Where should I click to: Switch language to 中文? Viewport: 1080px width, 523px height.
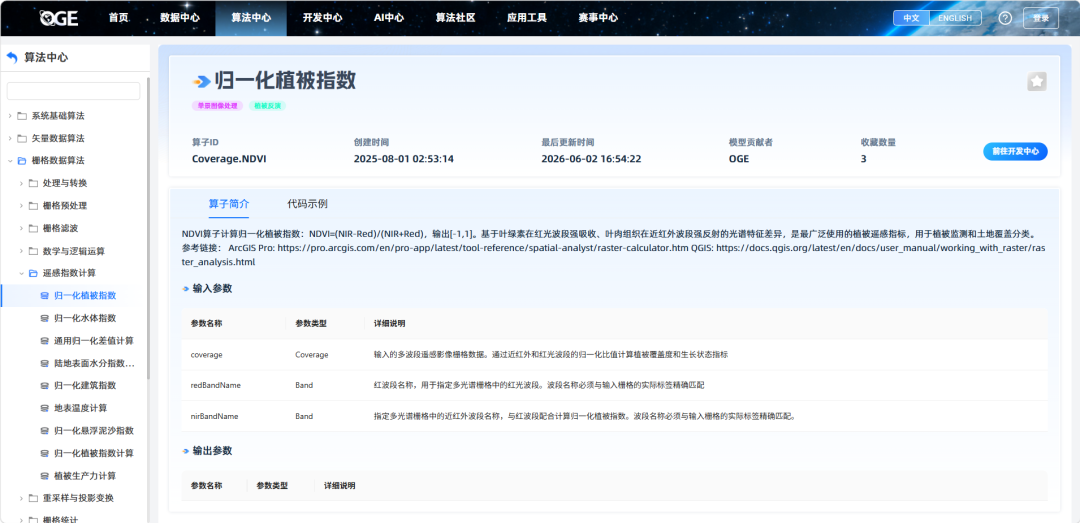(911, 18)
